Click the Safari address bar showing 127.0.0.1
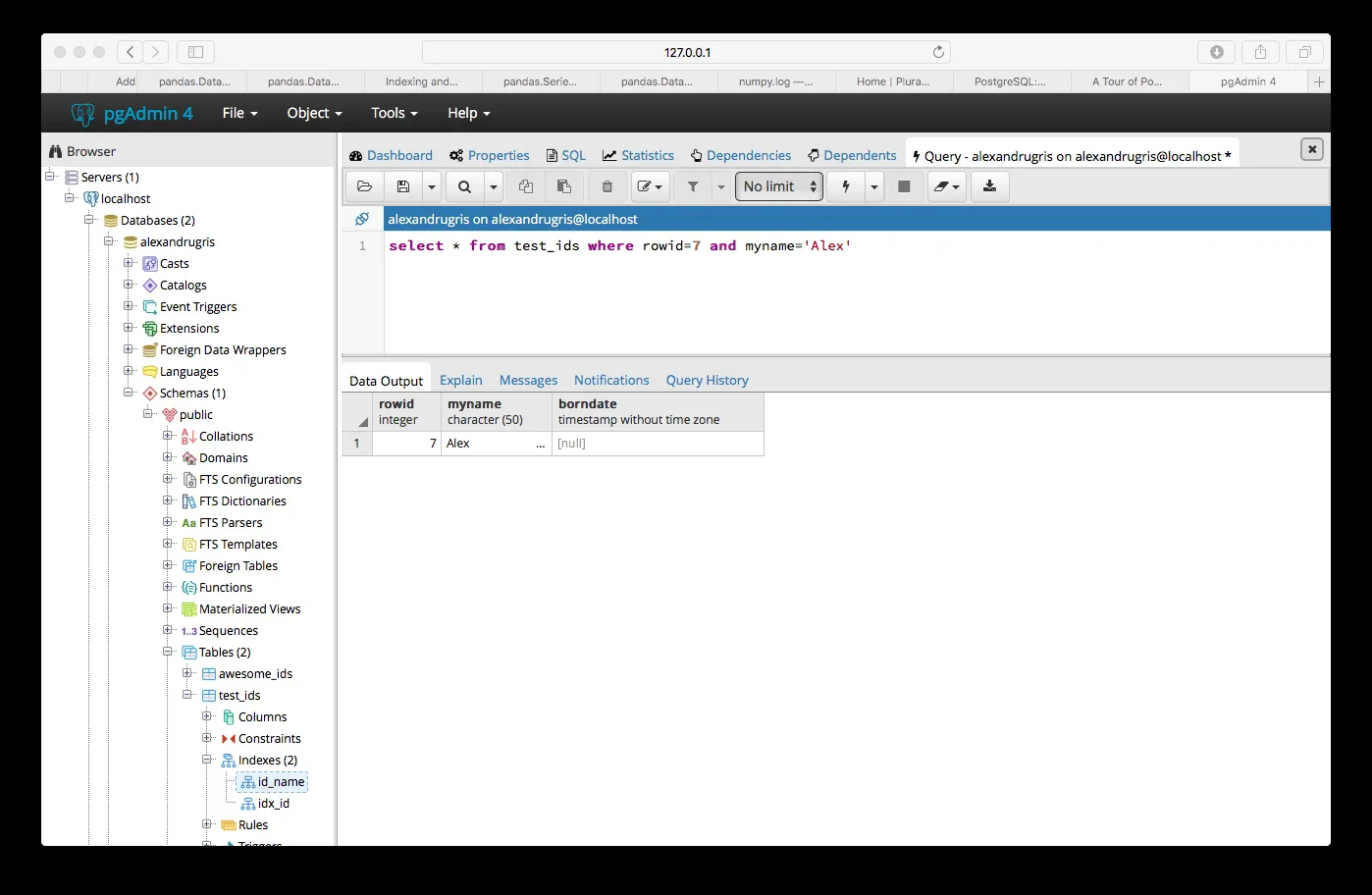This screenshot has height=895, width=1372. click(x=686, y=52)
